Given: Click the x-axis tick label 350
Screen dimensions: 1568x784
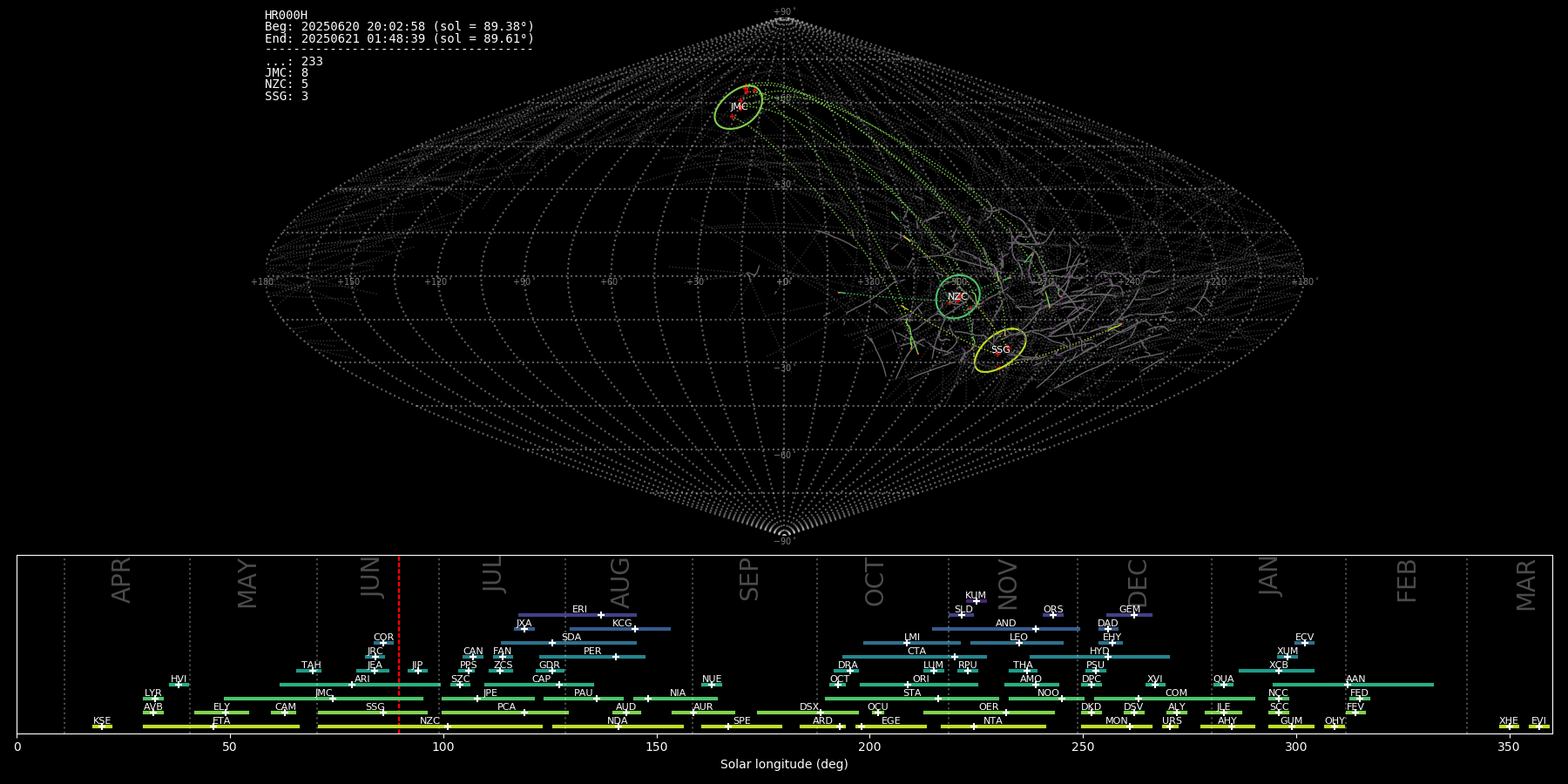Looking at the screenshot, I should pyautogui.click(x=1509, y=747).
